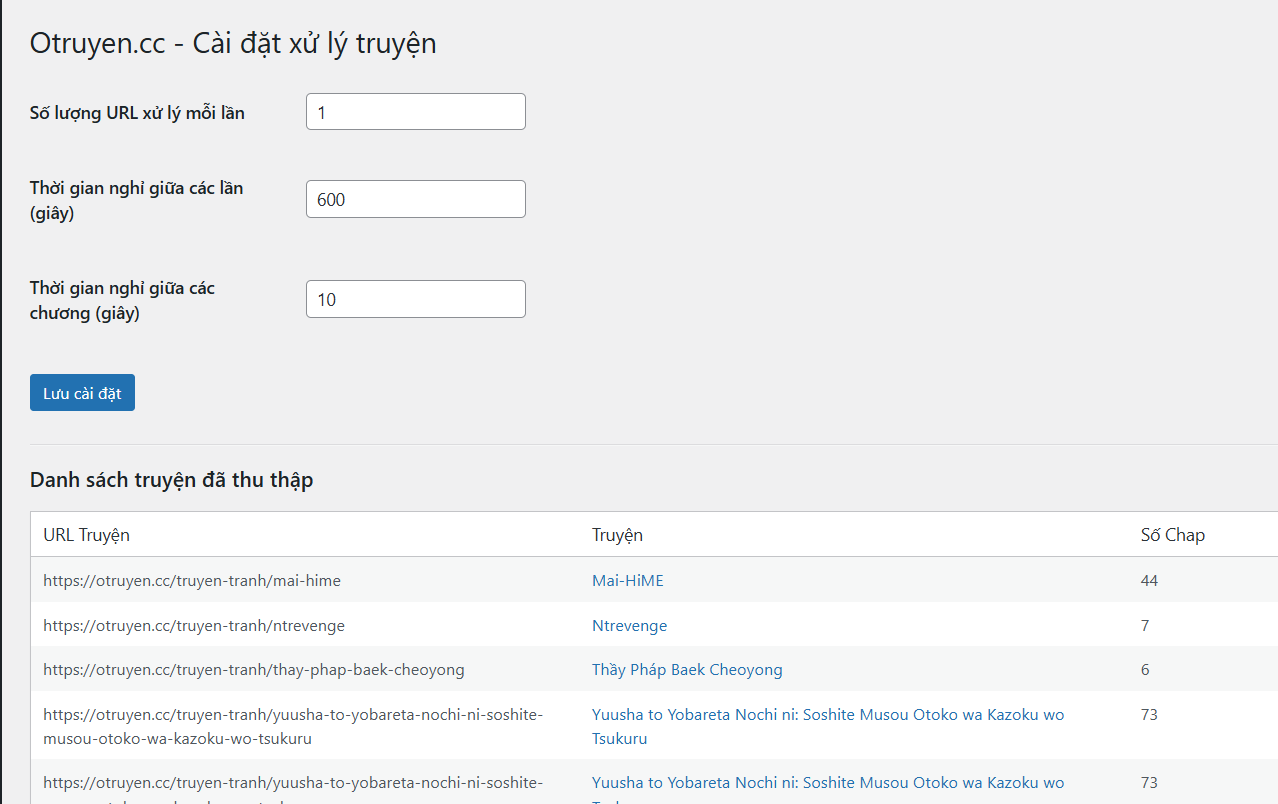Click the 'Số Chap' column header
The image size is (1278, 804).
pos(1173,535)
